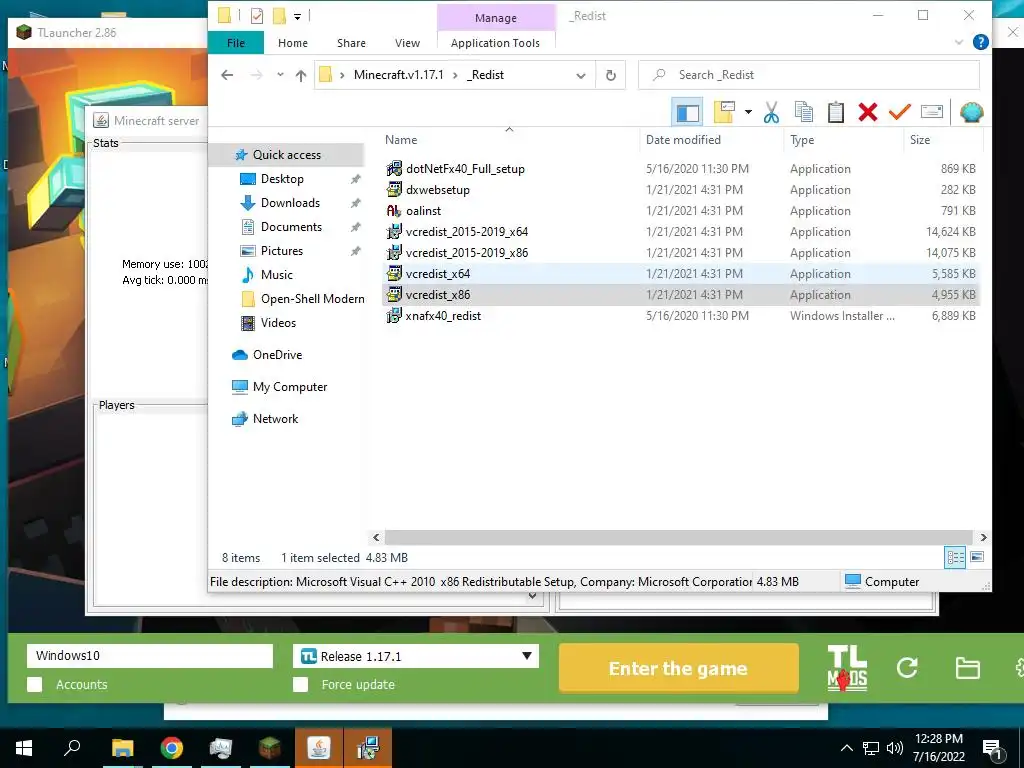
Task: Open Explorer help question mark icon
Action: (x=980, y=42)
